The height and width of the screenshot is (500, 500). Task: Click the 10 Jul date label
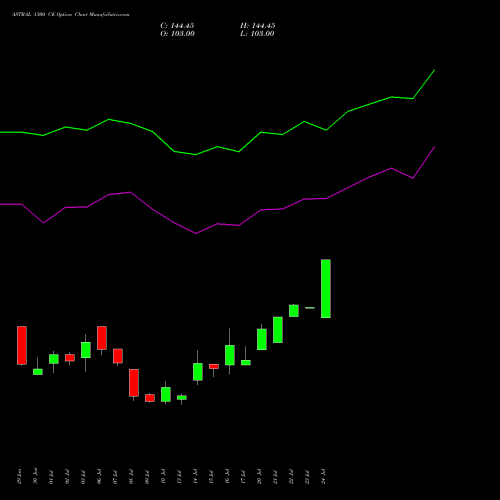click(x=163, y=477)
